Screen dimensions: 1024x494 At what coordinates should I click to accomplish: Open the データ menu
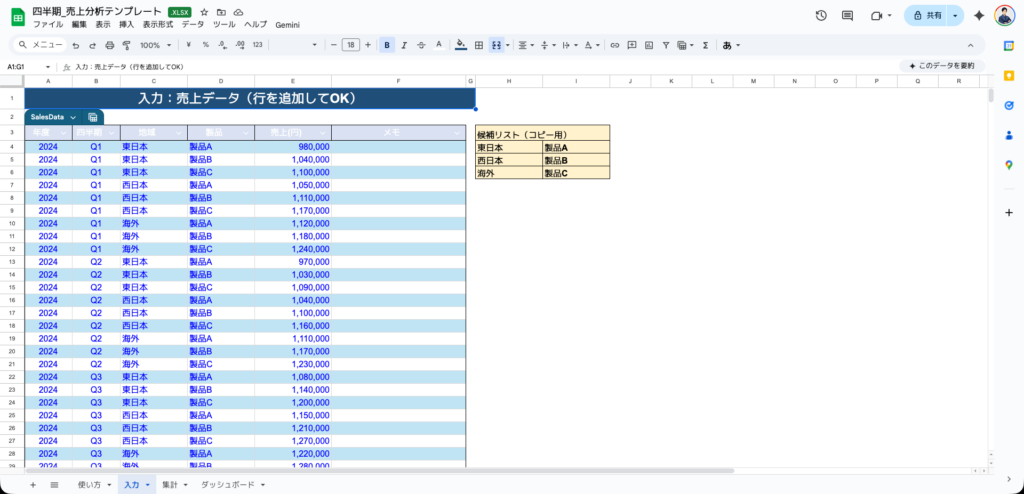[192, 23]
